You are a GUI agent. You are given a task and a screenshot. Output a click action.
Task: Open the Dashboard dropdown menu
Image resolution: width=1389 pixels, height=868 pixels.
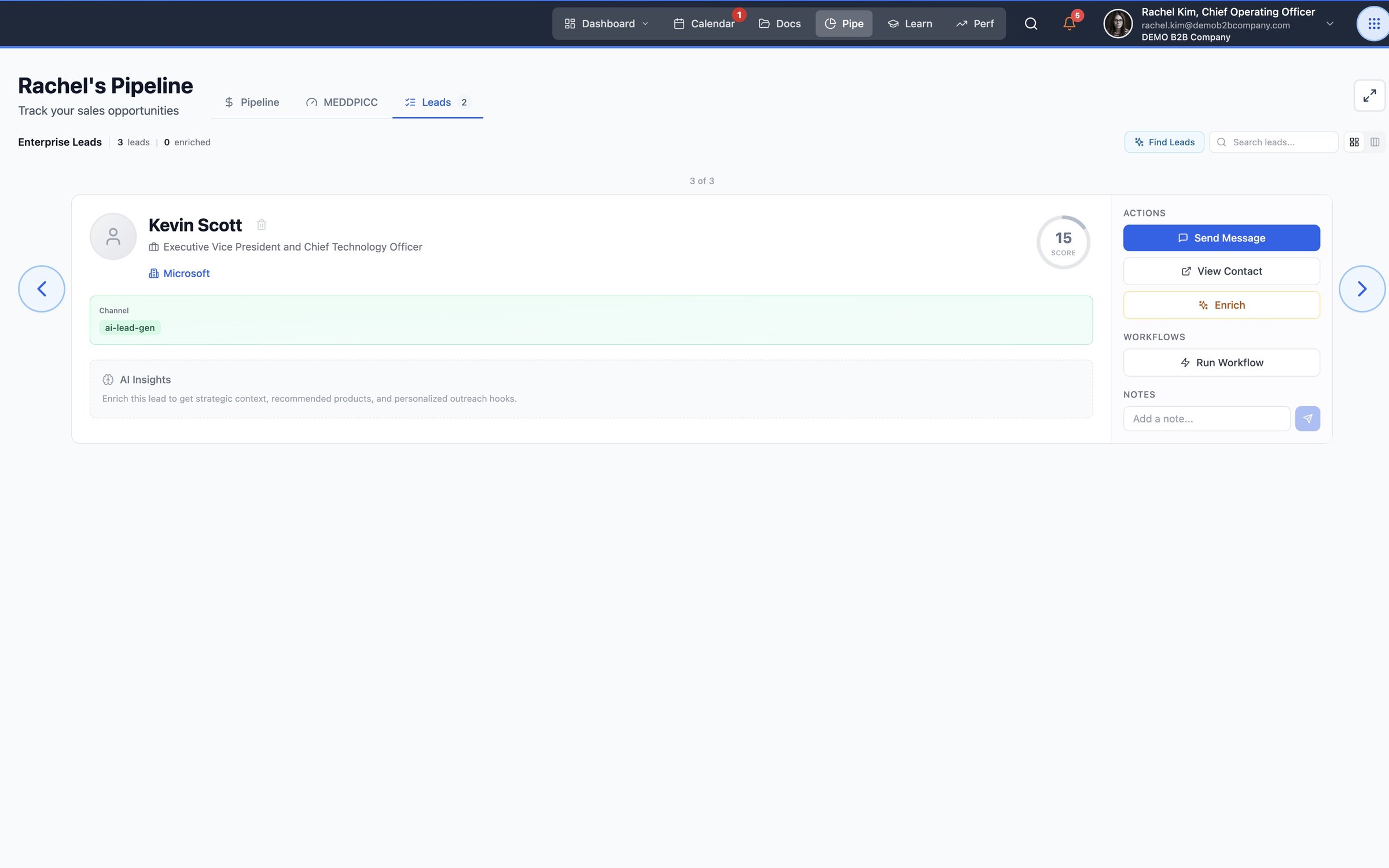tap(607, 24)
